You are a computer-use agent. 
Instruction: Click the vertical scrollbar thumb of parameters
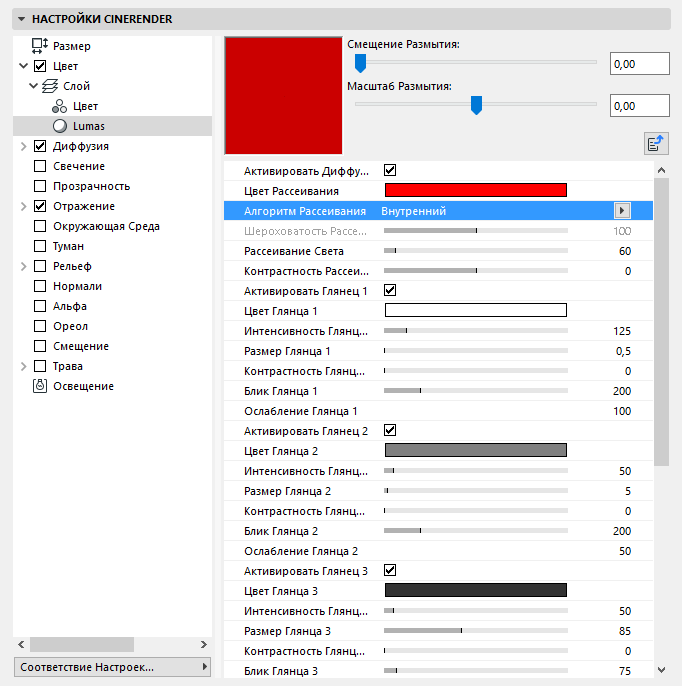click(661, 322)
